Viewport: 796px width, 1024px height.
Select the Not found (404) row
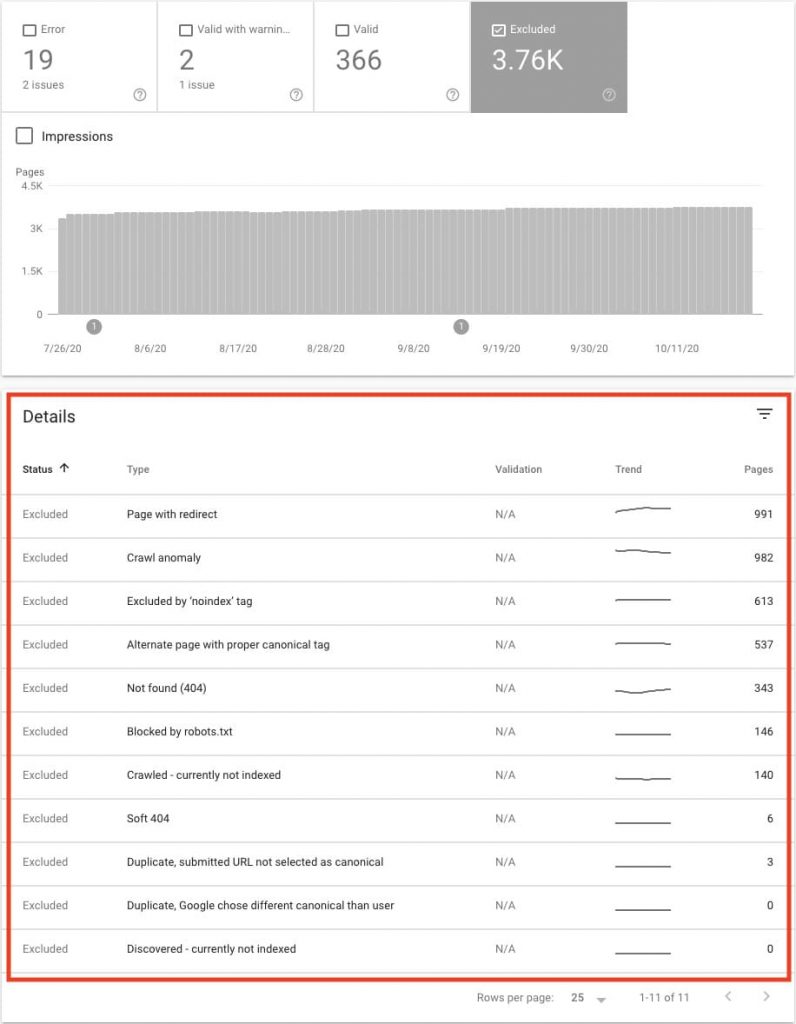[x=167, y=688]
